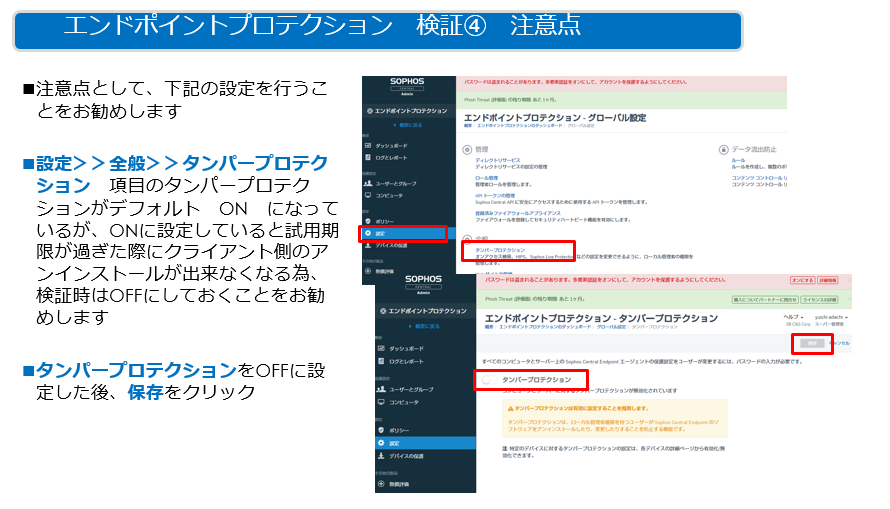Click 概要に戻る back link in upper sidebar

point(408,125)
